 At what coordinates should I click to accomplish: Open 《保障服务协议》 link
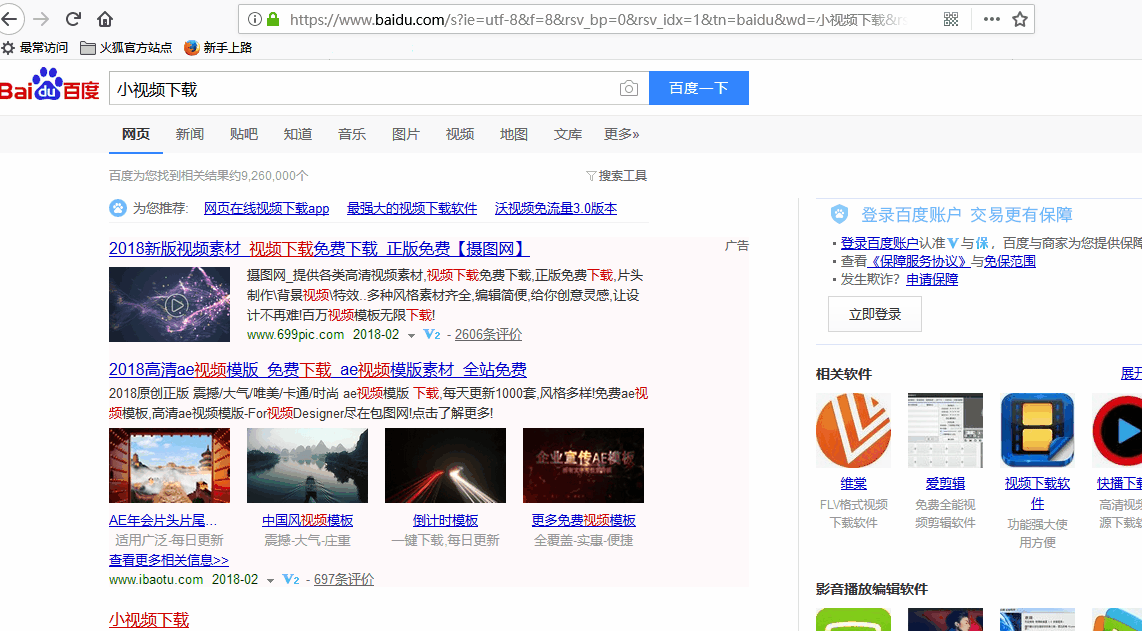(918, 261)
